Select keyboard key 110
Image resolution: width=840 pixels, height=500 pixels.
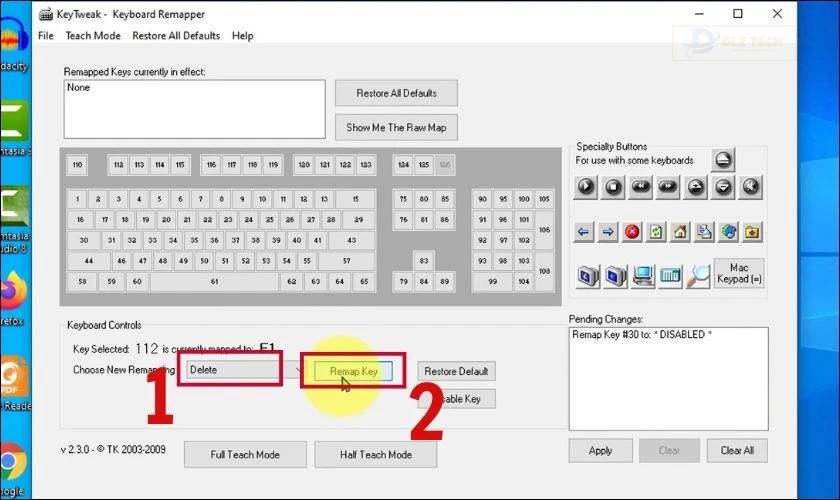[77, 165]
